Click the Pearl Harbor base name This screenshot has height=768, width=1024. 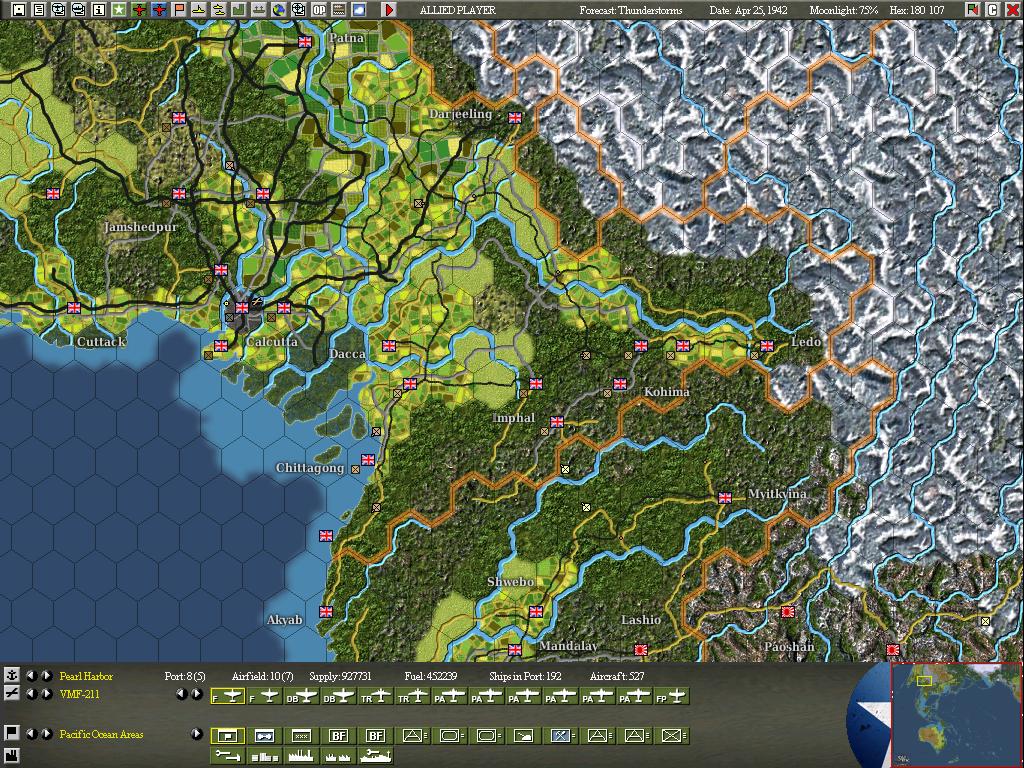coord(86,676)
